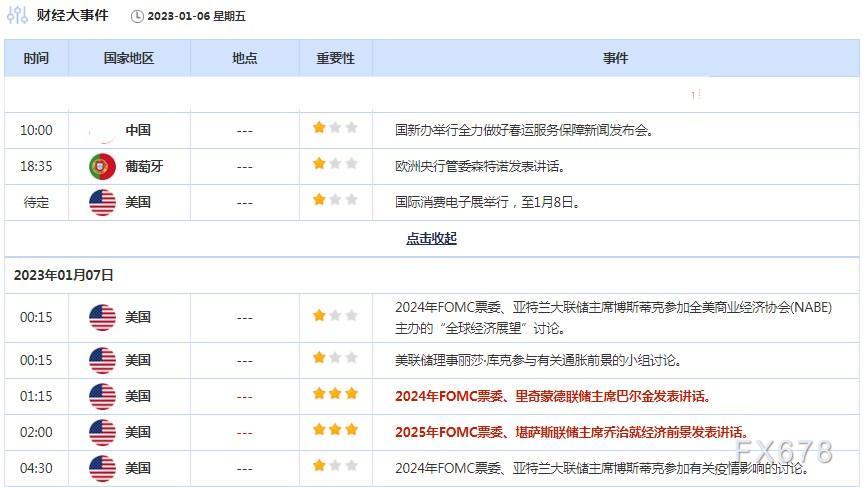Screen dimensions: 863x487
Task: Click the three-star rating in the 01:15 row
Action: tap(335, 393)
